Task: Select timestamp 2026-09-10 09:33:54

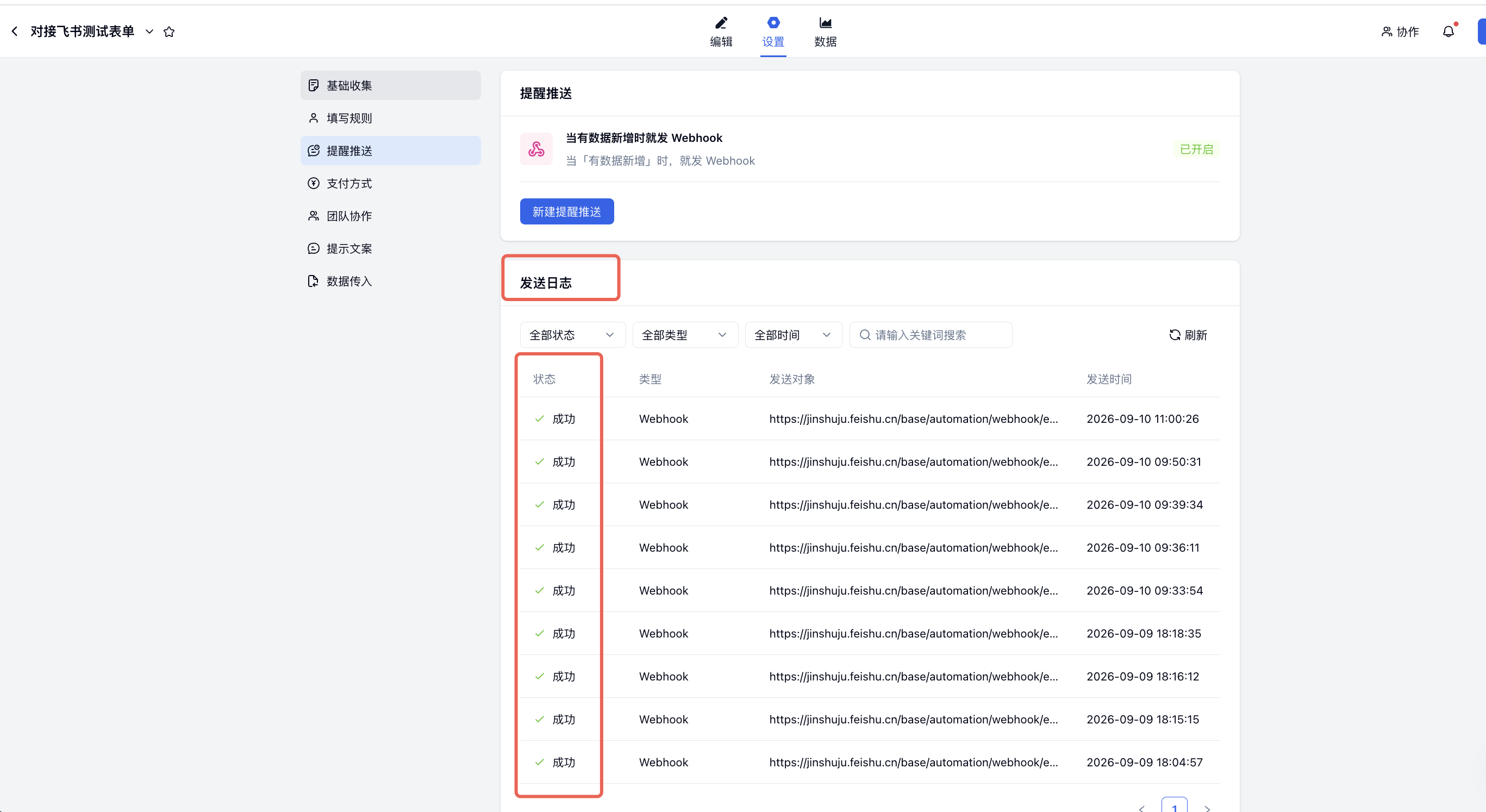Action: click(1145, 591)
